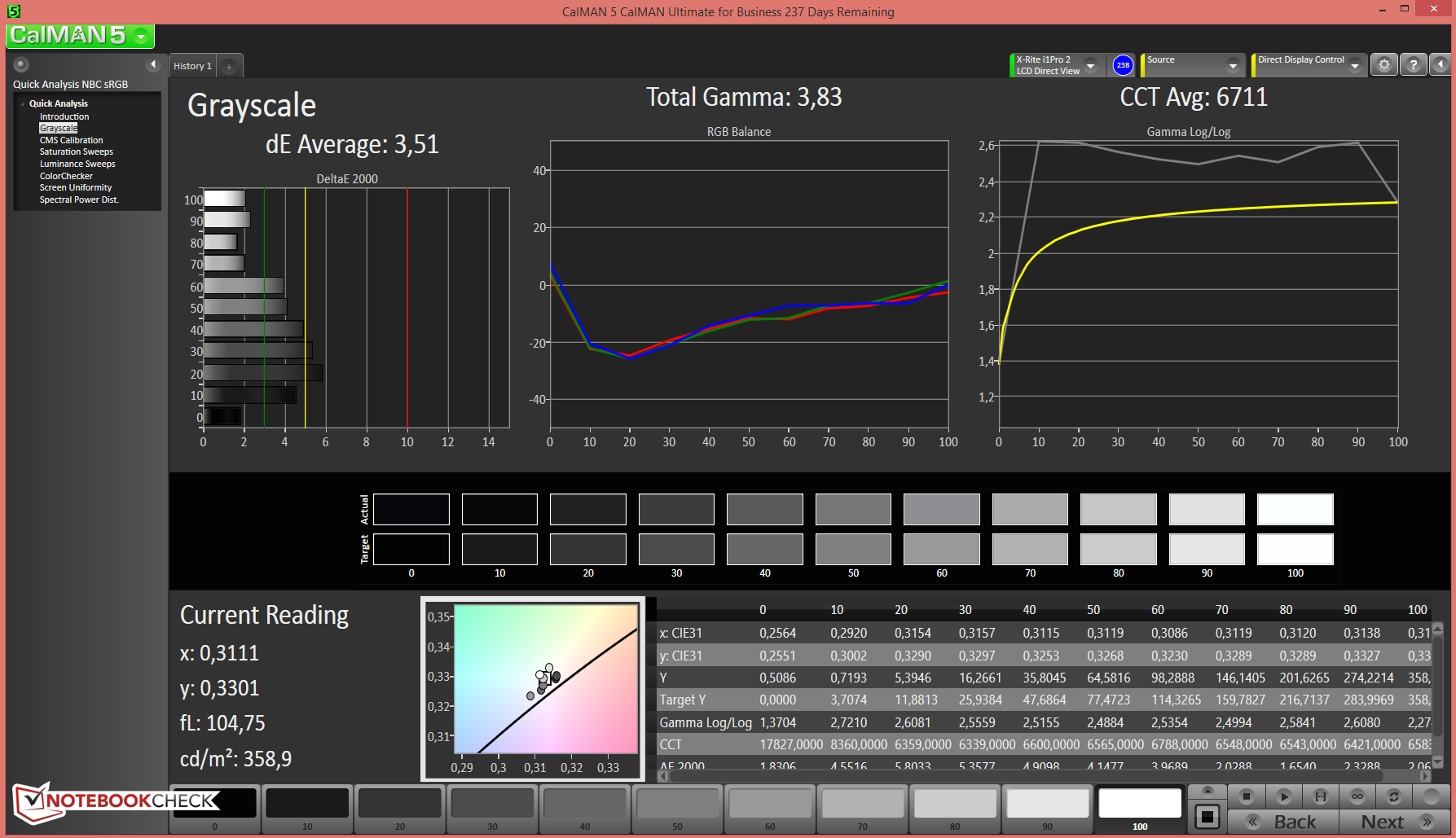1456x838 pixels.
Task: Select the 80 gray level patch
Action: (x=955, y=809)
